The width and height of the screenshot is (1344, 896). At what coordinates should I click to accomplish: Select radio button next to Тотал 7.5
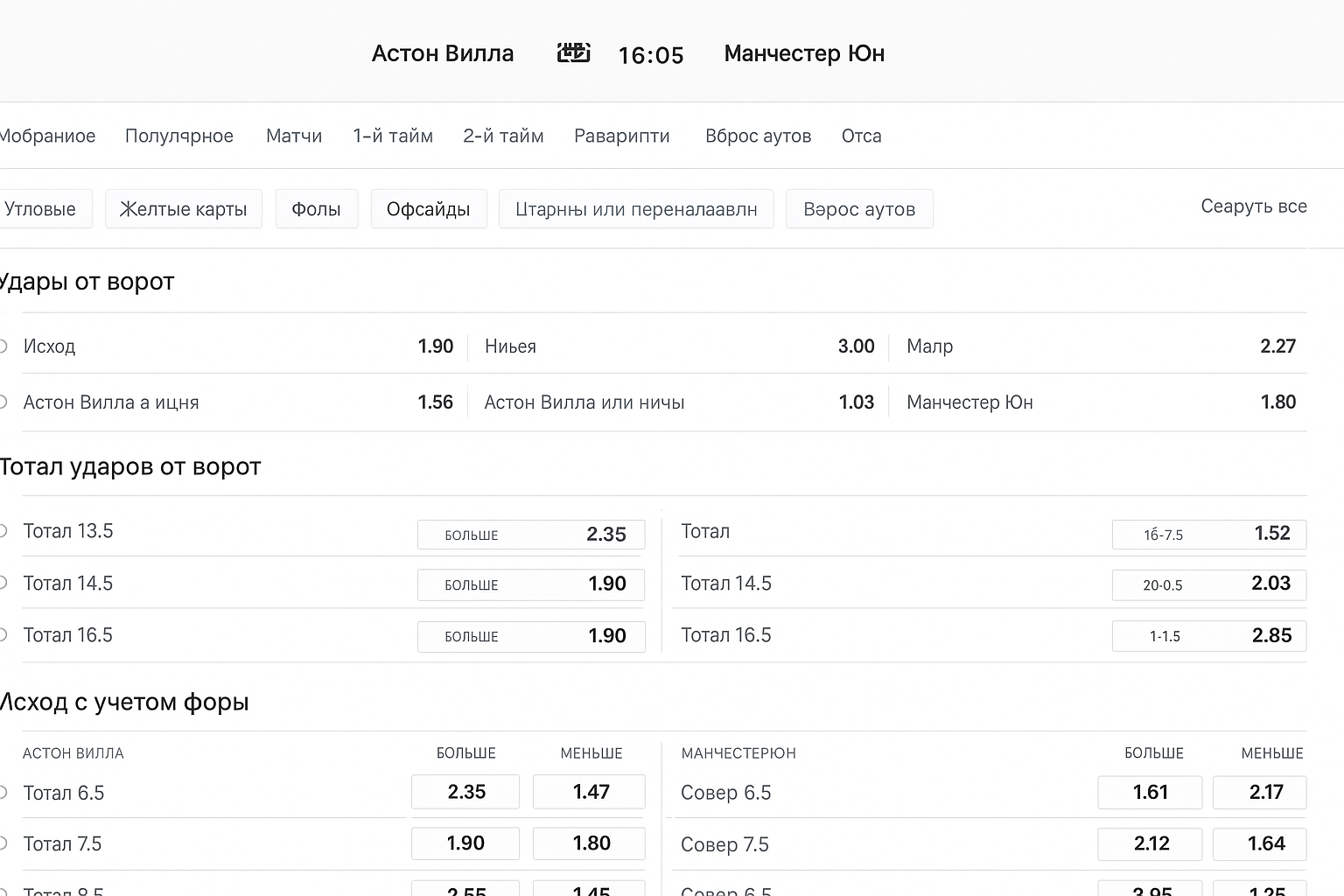[x=3, y=844]
